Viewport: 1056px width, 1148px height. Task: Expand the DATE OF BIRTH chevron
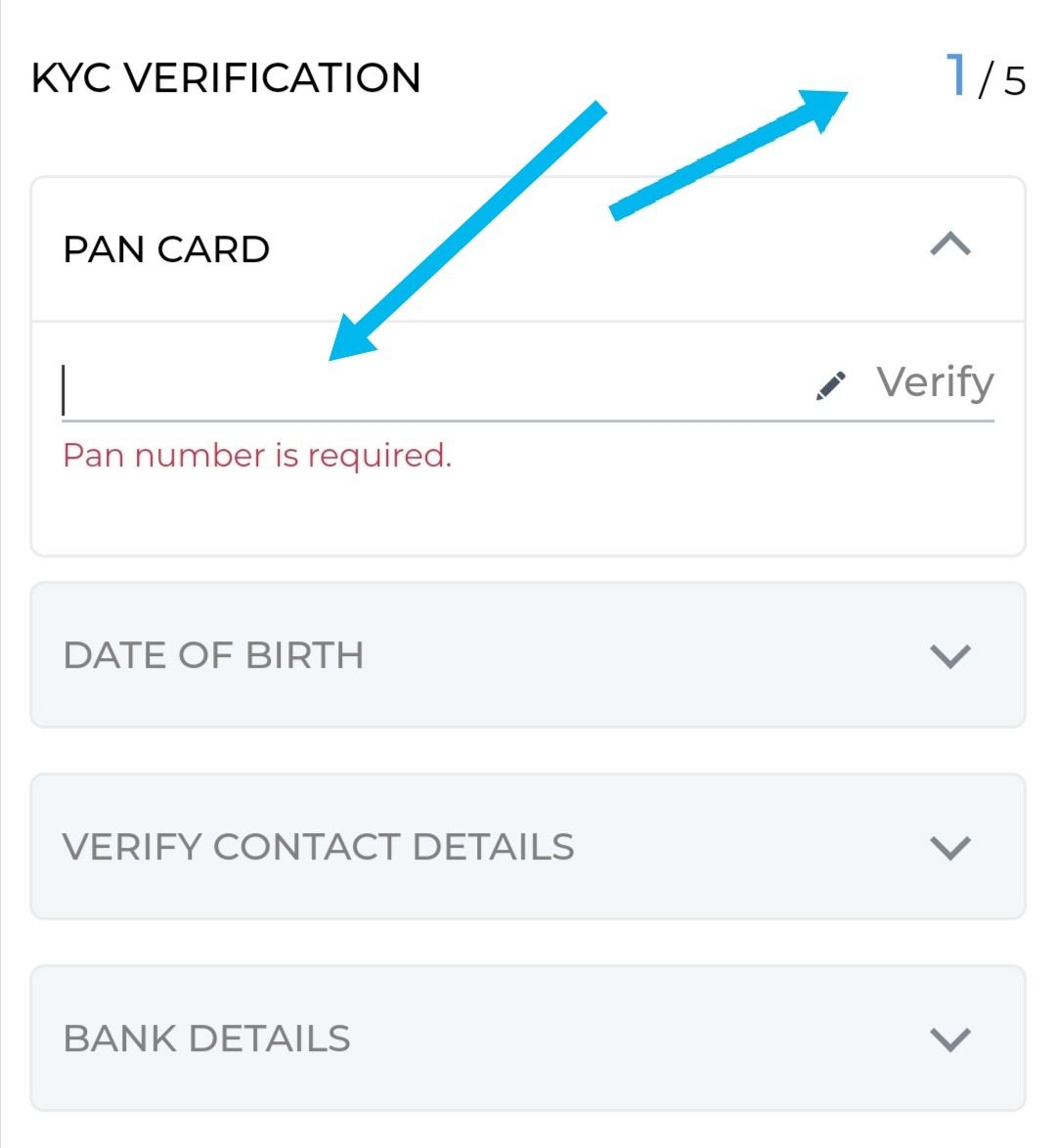(949, 655)
